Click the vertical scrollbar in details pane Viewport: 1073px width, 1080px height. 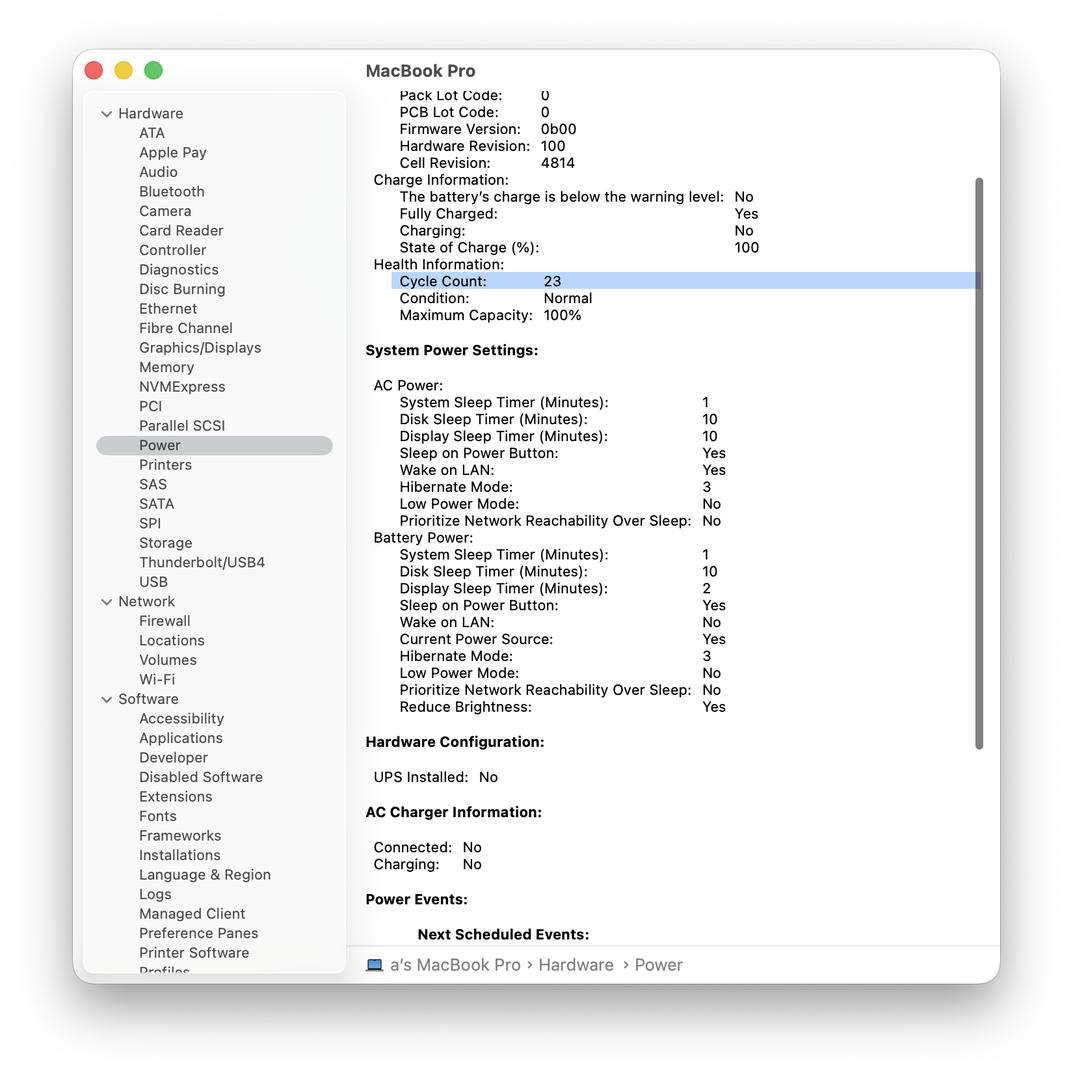979,462
